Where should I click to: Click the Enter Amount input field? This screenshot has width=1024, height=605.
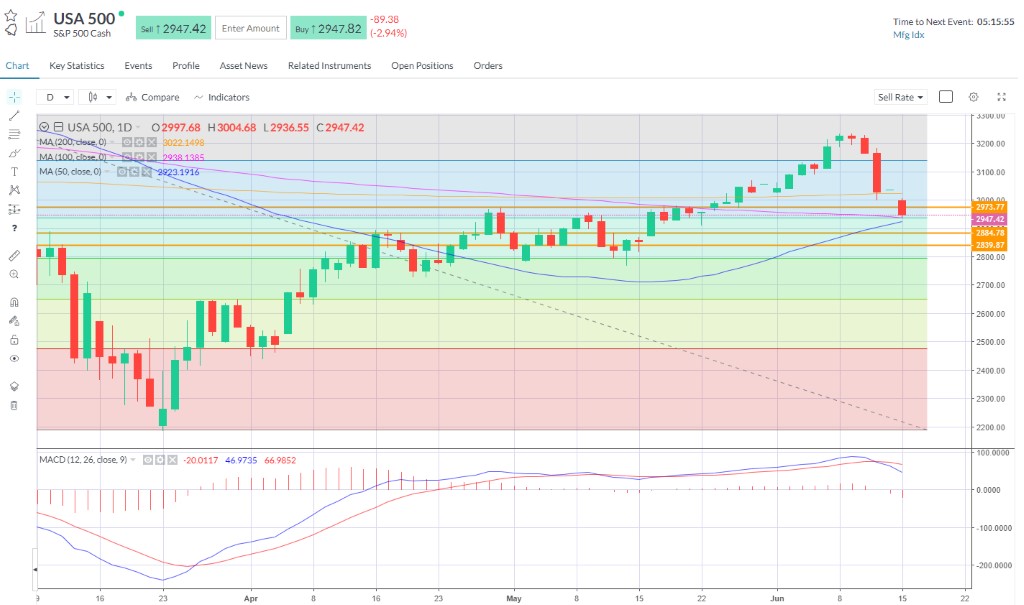(250, 28)
